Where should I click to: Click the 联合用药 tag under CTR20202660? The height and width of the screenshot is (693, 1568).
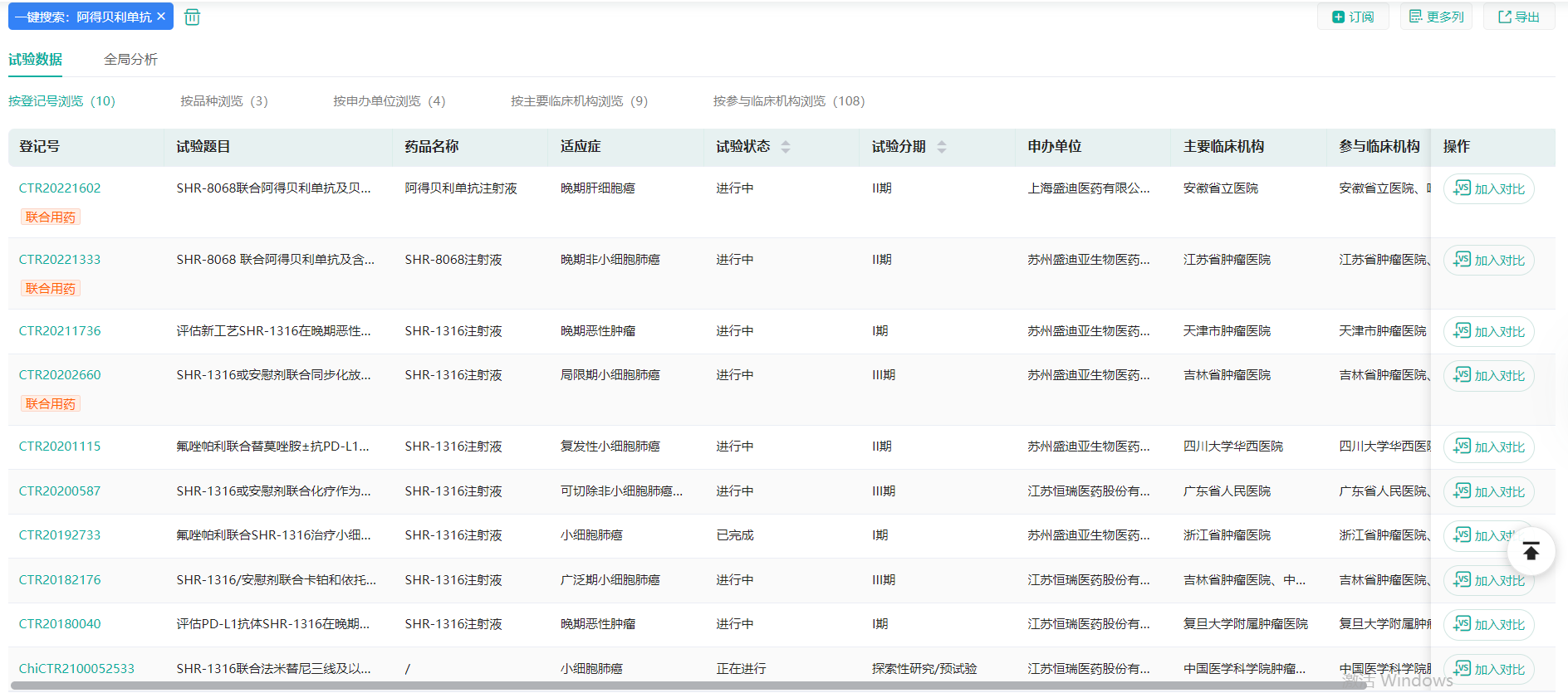[51, 404]
